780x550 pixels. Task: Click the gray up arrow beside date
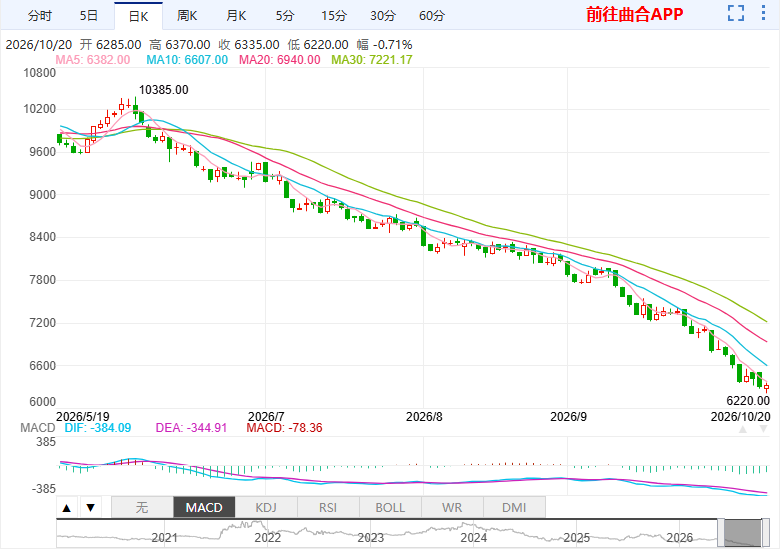pyautogui.click(x=743, y=429)
